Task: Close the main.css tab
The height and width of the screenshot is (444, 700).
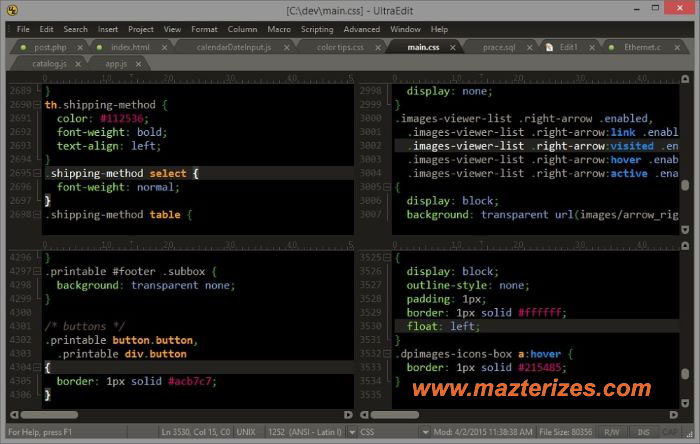Action: point(453,47)
